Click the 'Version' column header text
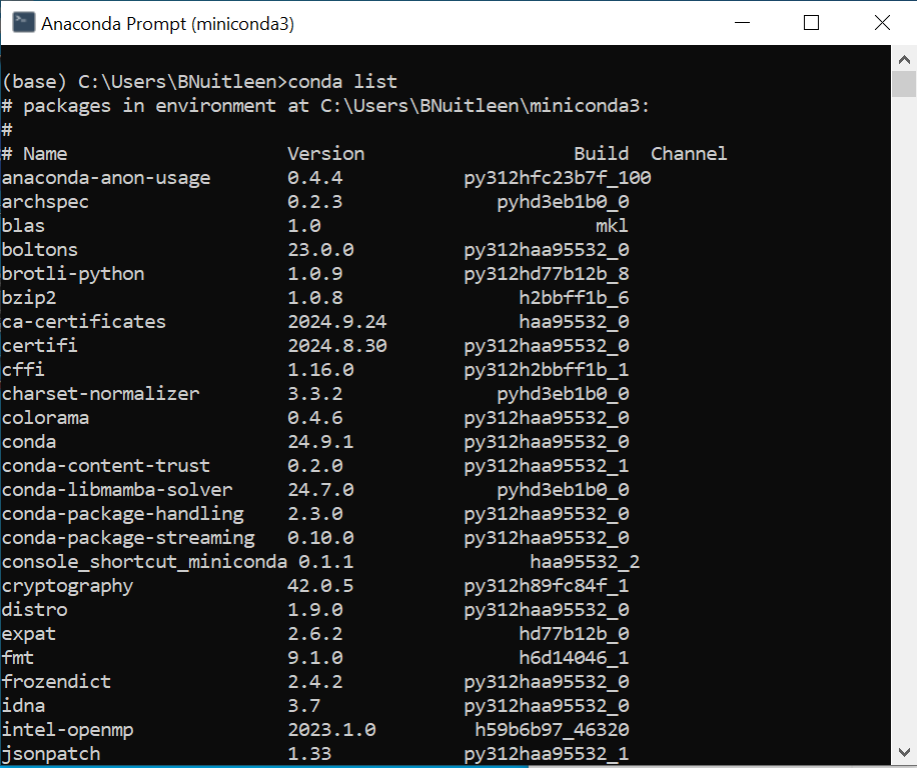Viewport: 918px width, 768px height. [326, 154]
